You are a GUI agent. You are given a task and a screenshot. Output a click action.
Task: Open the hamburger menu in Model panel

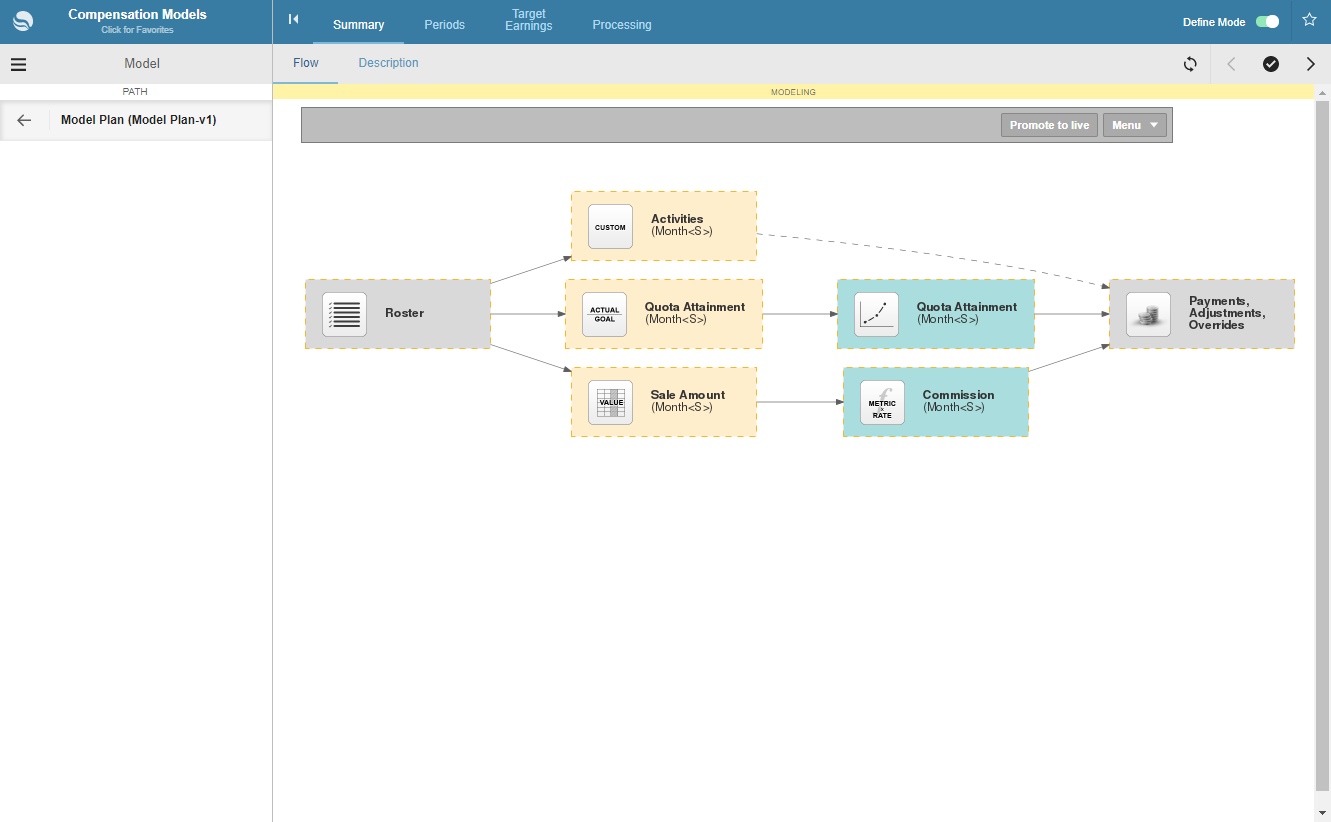(18, 64)
